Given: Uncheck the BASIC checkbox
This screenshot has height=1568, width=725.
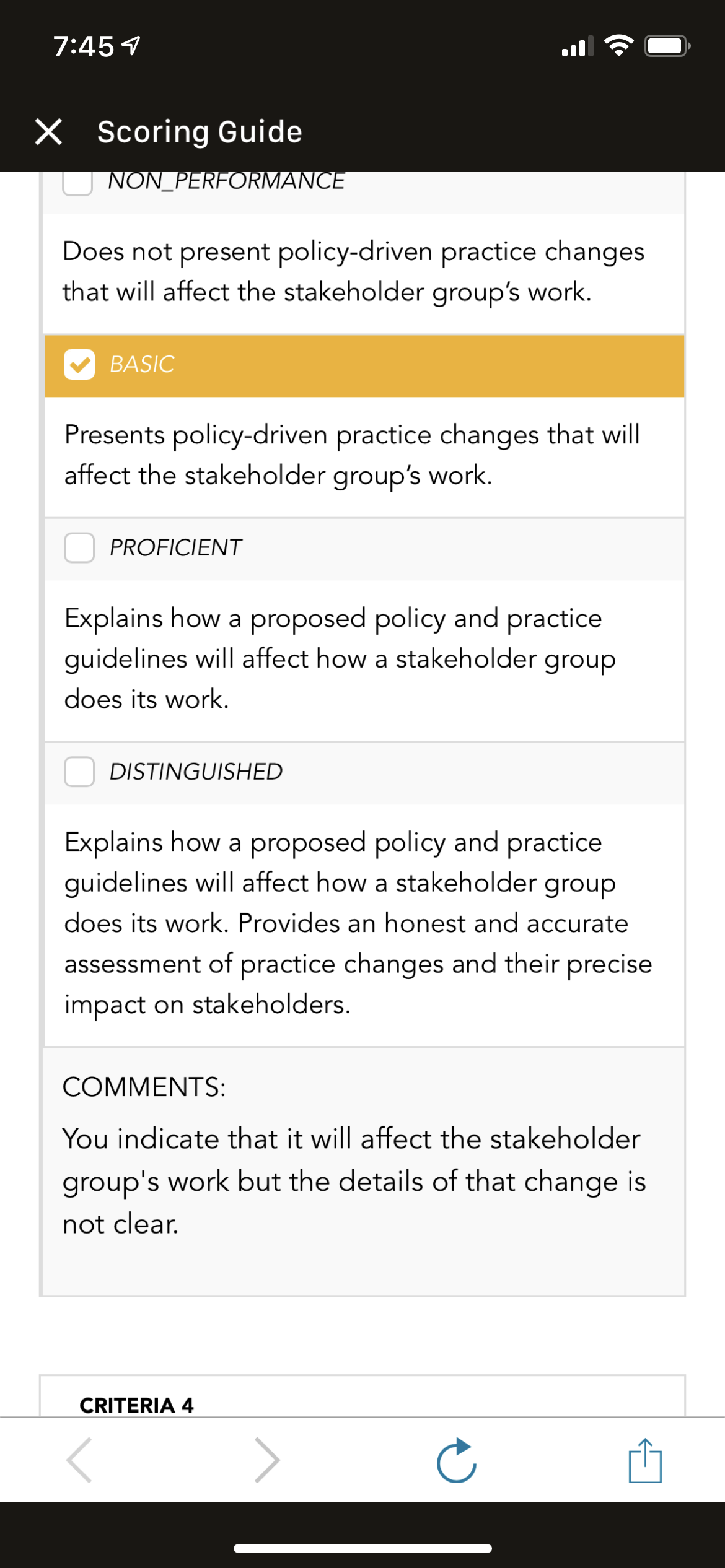Looking at the screenshot, I should [x=79, y=364].
